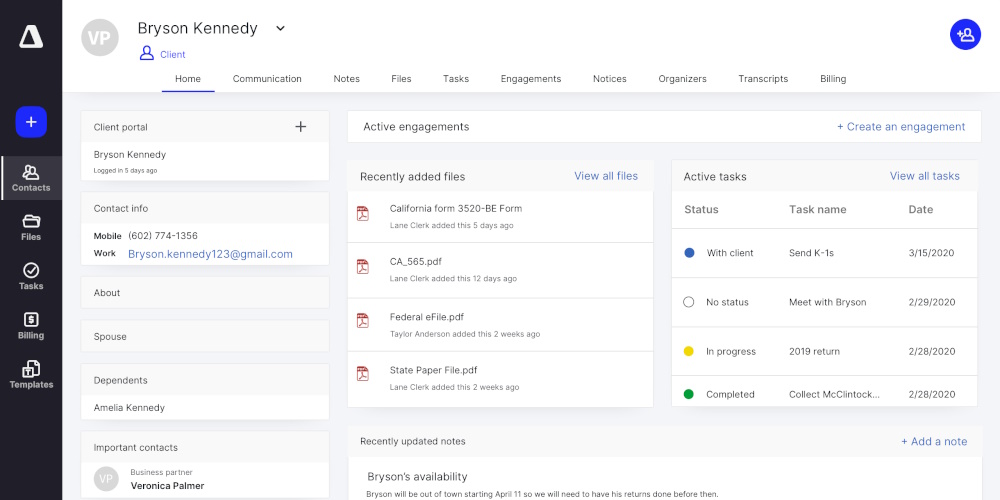Image resolution: width=1000 pixels, height=500 pixels.
Task: Open Contacts in the left sidebar
Action: tap(31, 178)
